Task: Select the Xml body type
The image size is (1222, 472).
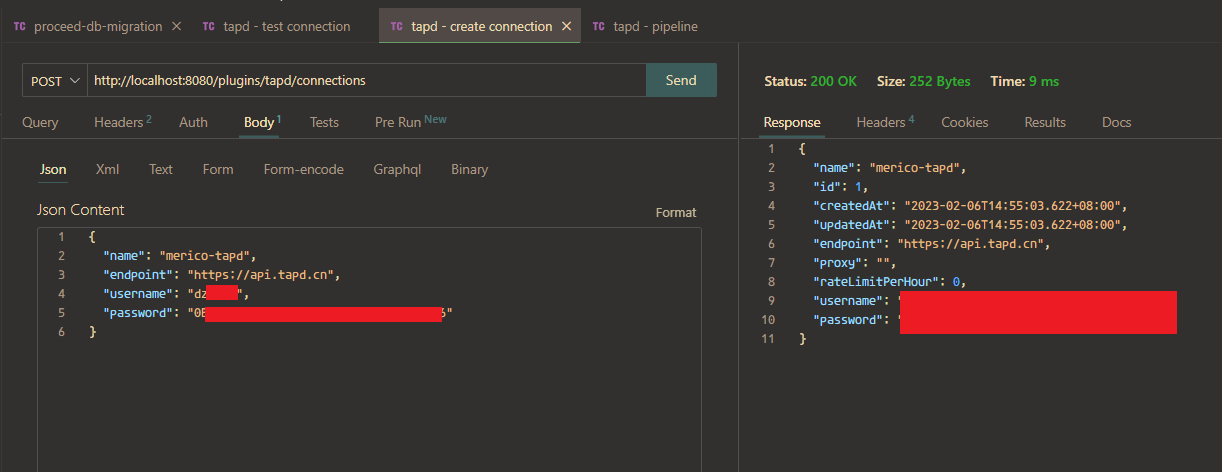Action: click(x=107, y=169)
